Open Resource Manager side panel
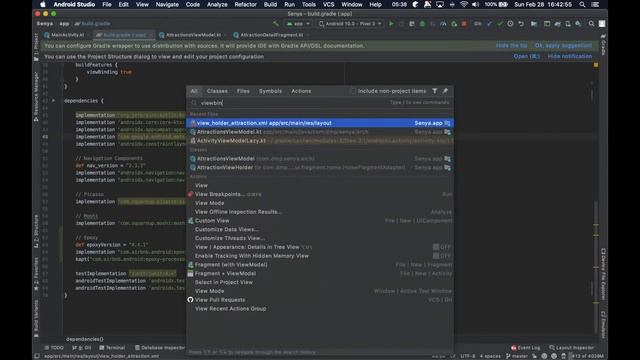 coord(36,97)
